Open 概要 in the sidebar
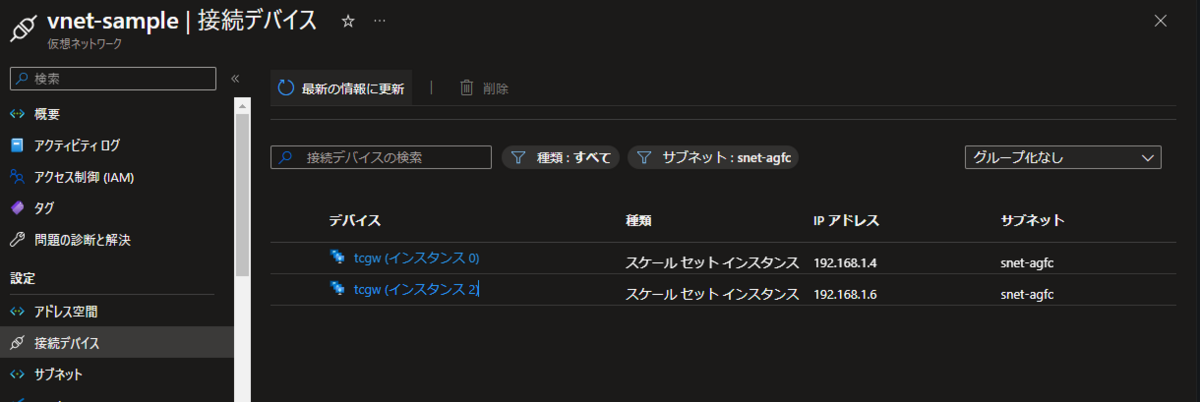 coord(47,114)
